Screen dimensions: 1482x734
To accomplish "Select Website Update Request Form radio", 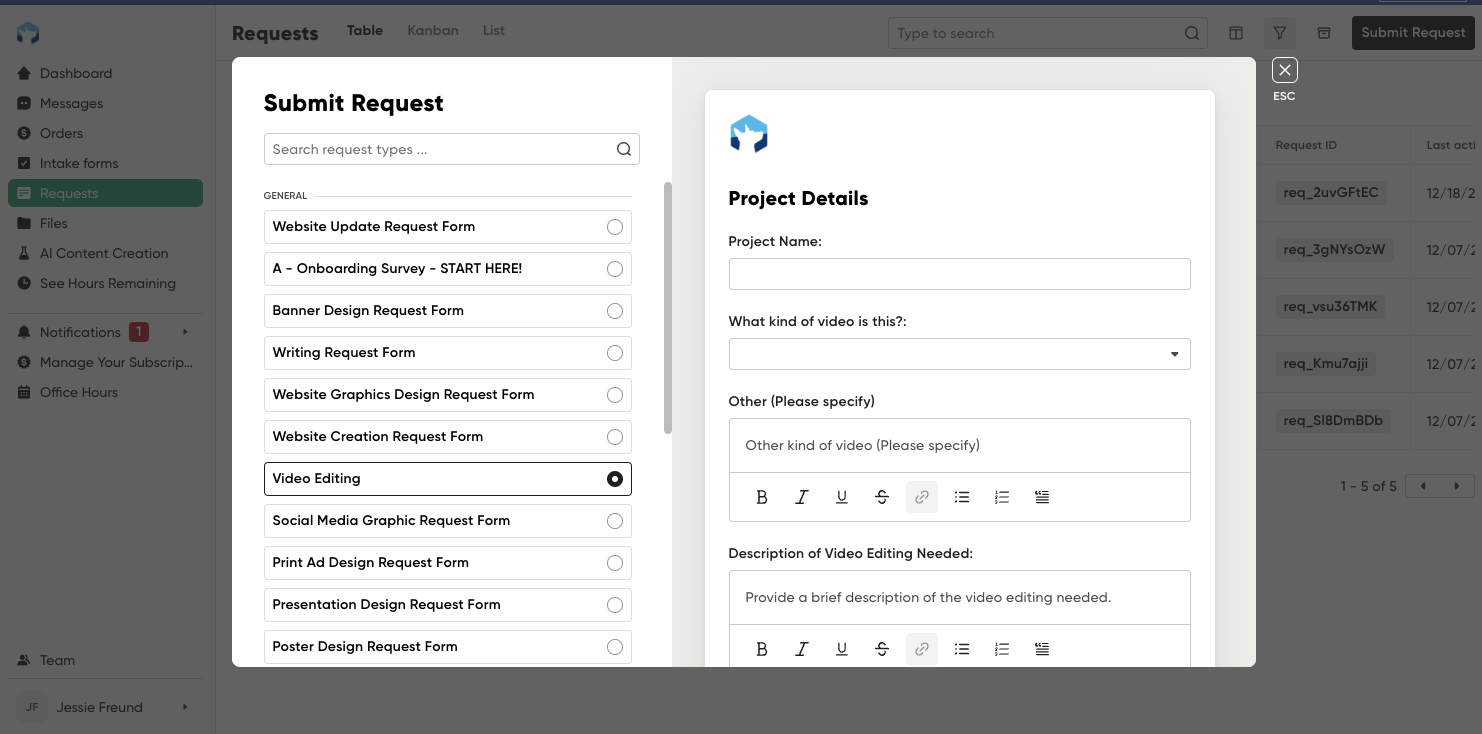I will 615,227.
